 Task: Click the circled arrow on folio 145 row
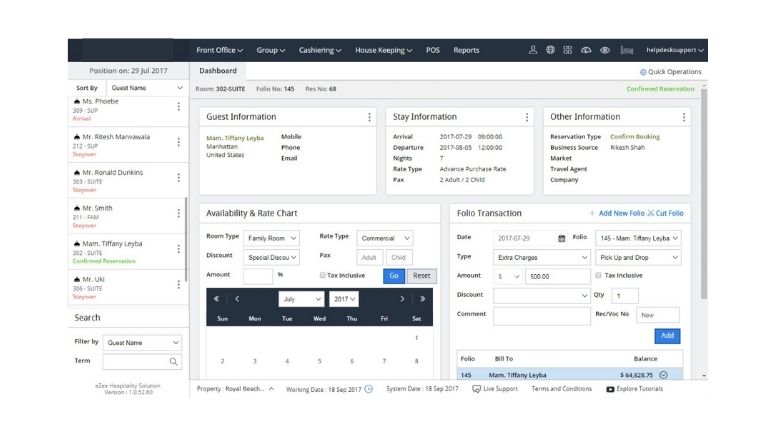click(x=663, y=375)
